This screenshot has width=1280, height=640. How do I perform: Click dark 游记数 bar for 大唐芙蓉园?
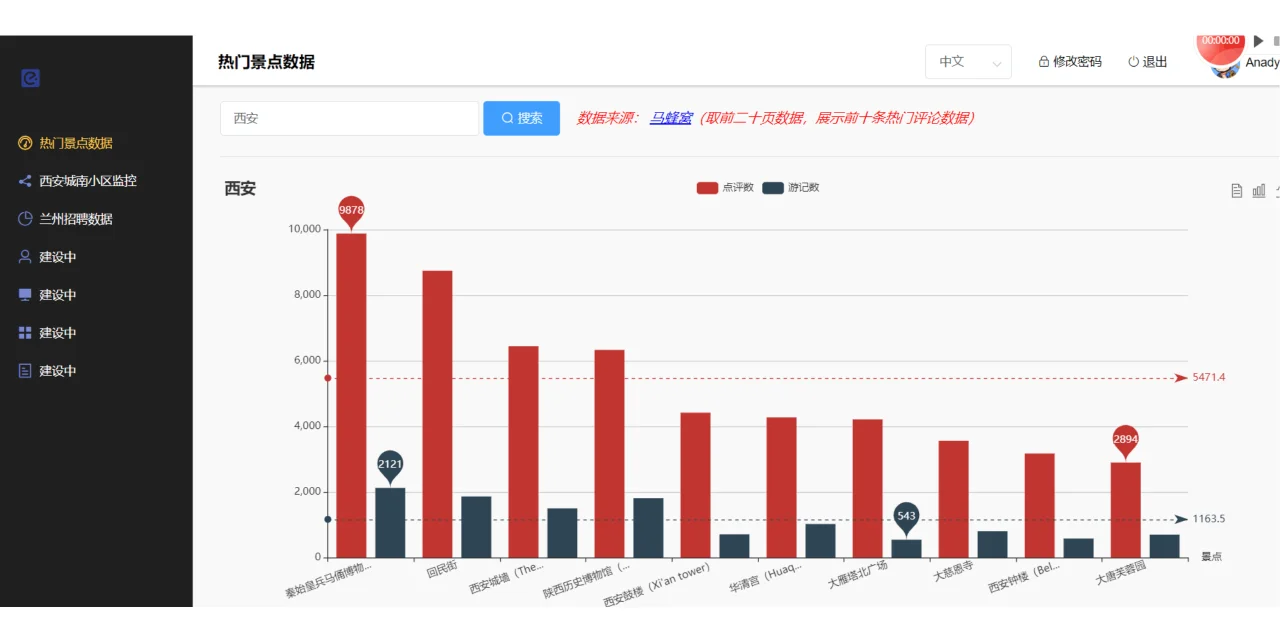[x=1164, y=546]
